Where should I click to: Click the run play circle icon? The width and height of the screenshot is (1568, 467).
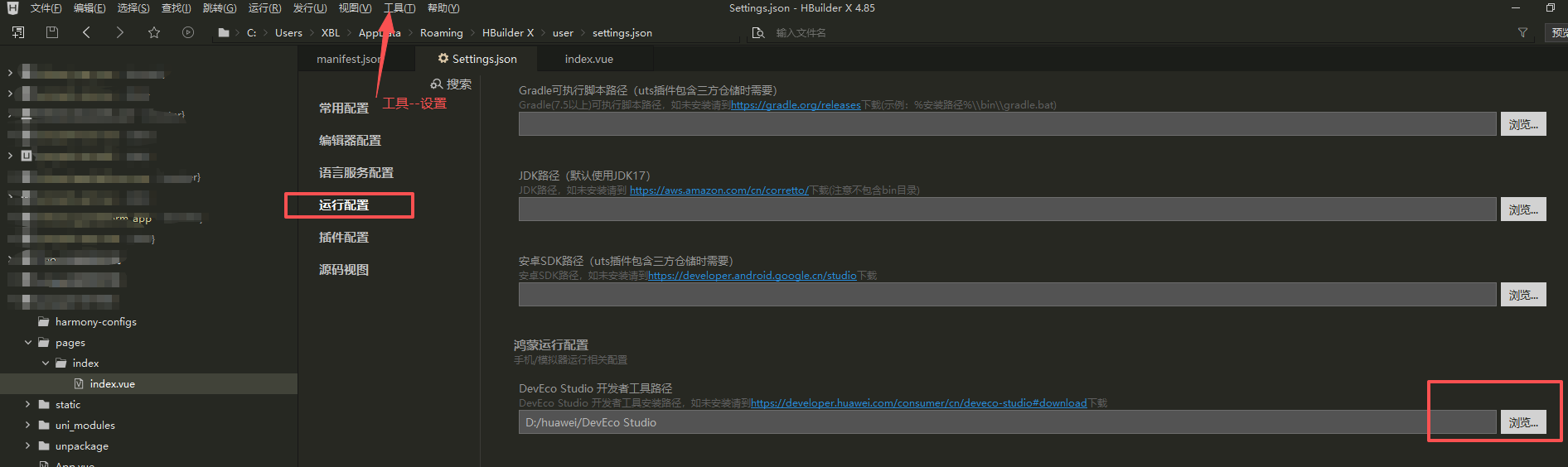tap(188, 32)
